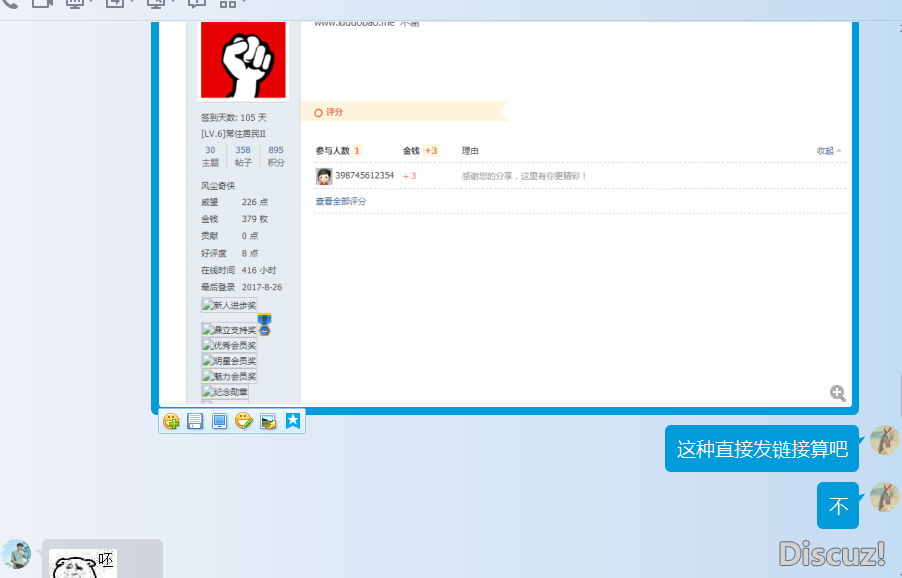Click the 358 帖子 count
This screenshot has height=578, width=902.
pyautogui.click(x=243, y=156)
